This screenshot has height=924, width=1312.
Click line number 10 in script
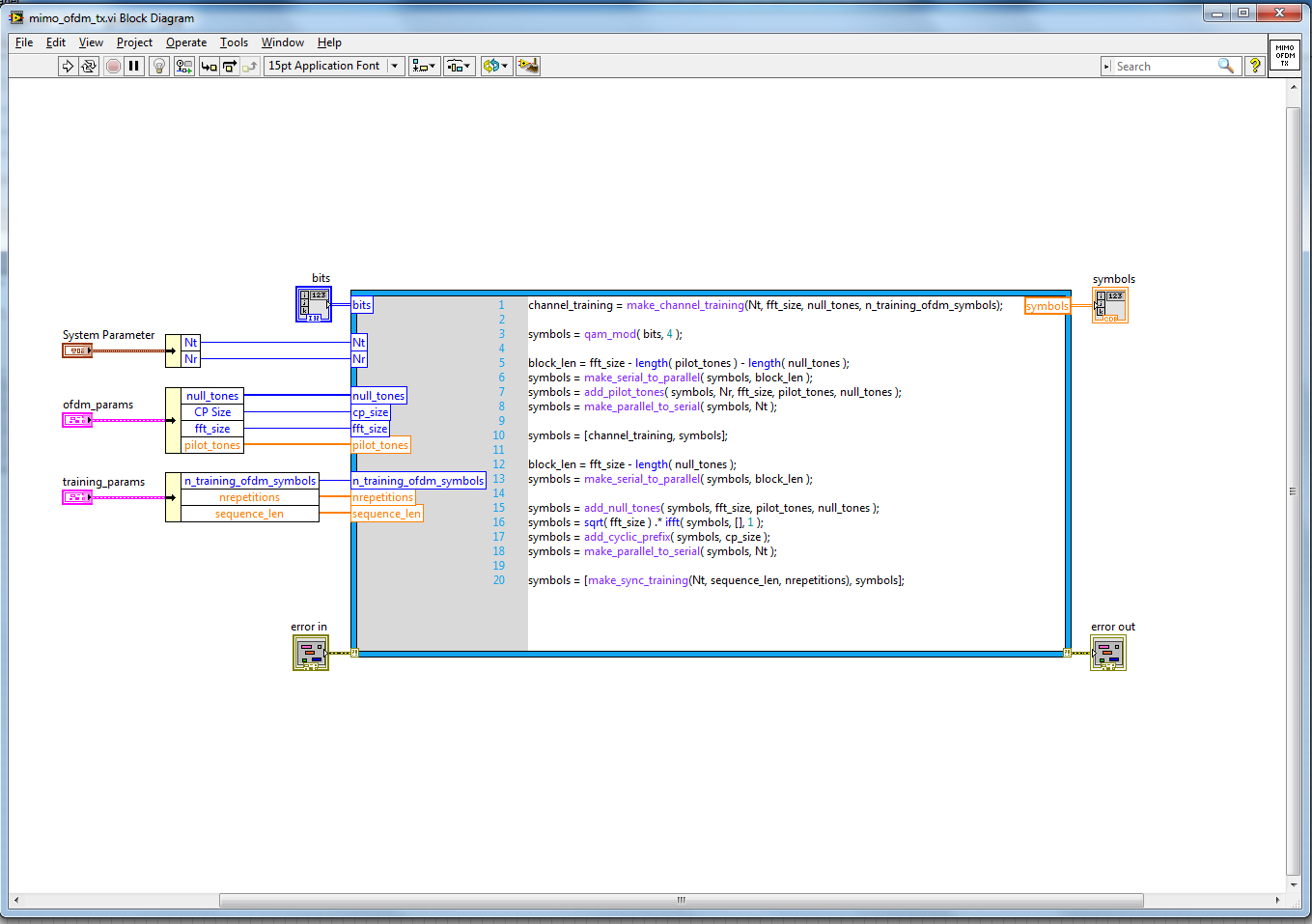[499, 435]
